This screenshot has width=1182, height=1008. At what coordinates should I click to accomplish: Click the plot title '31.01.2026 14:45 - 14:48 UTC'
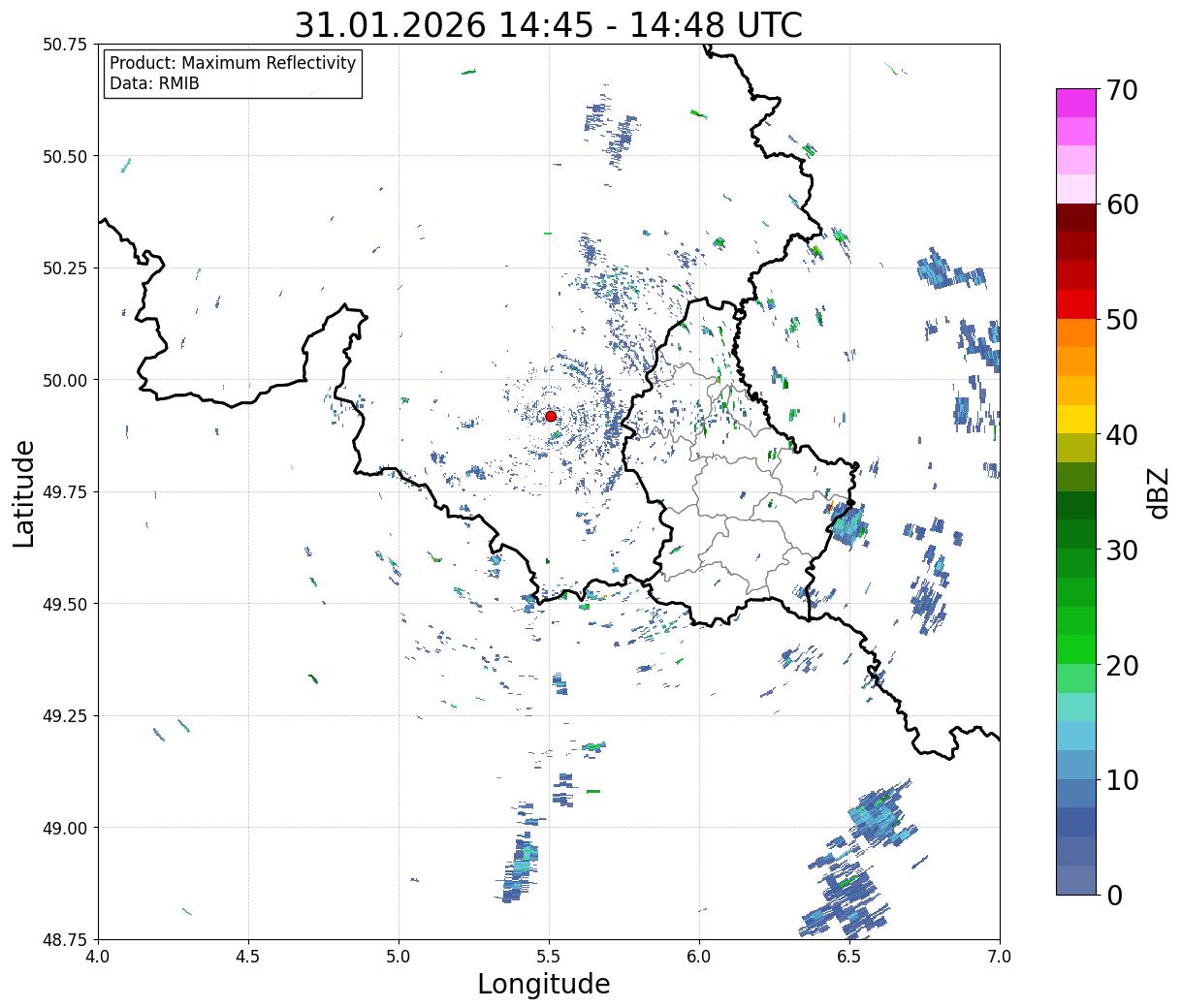(x=549, y=24)
